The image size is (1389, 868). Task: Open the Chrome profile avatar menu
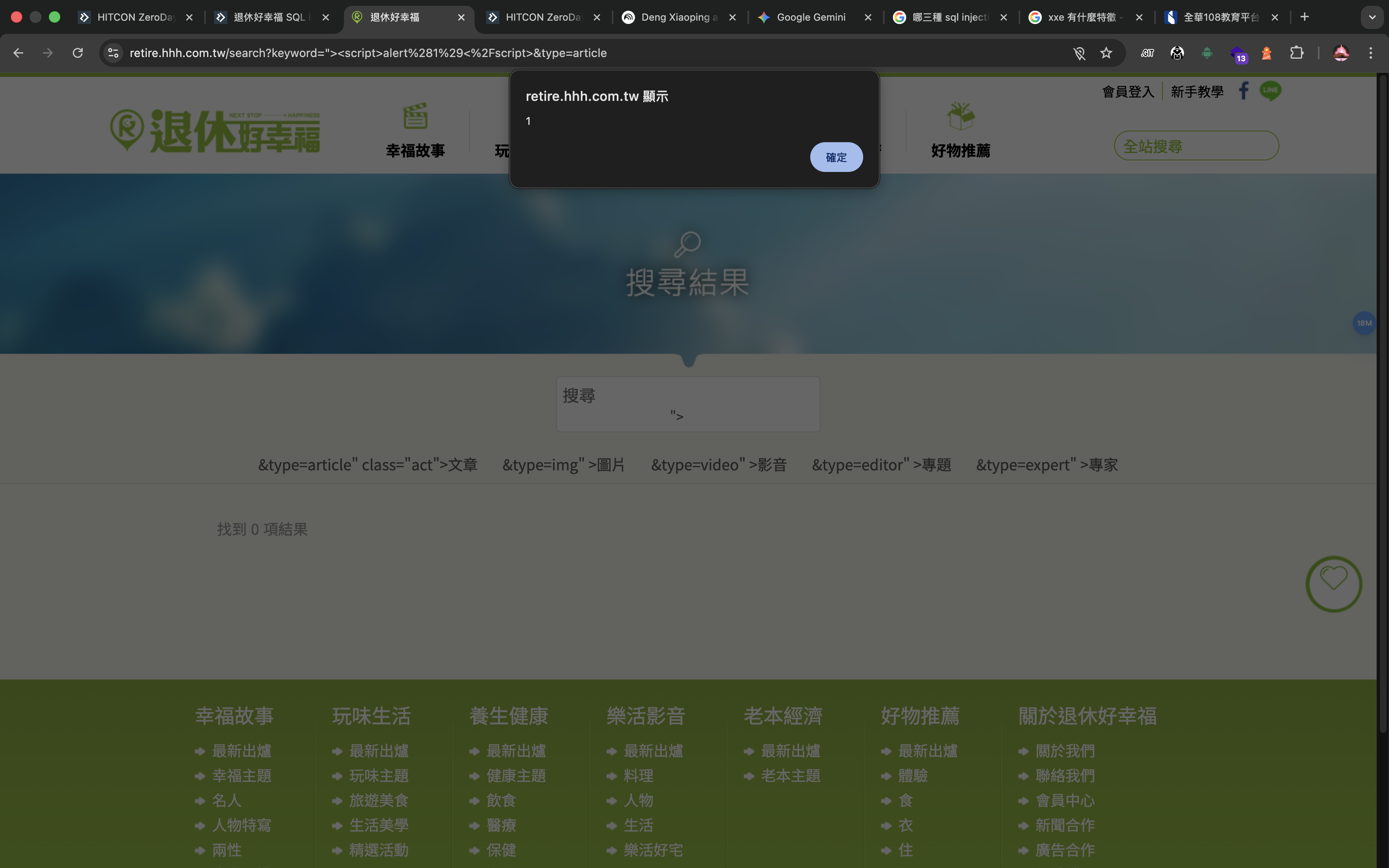point(1341,53)
